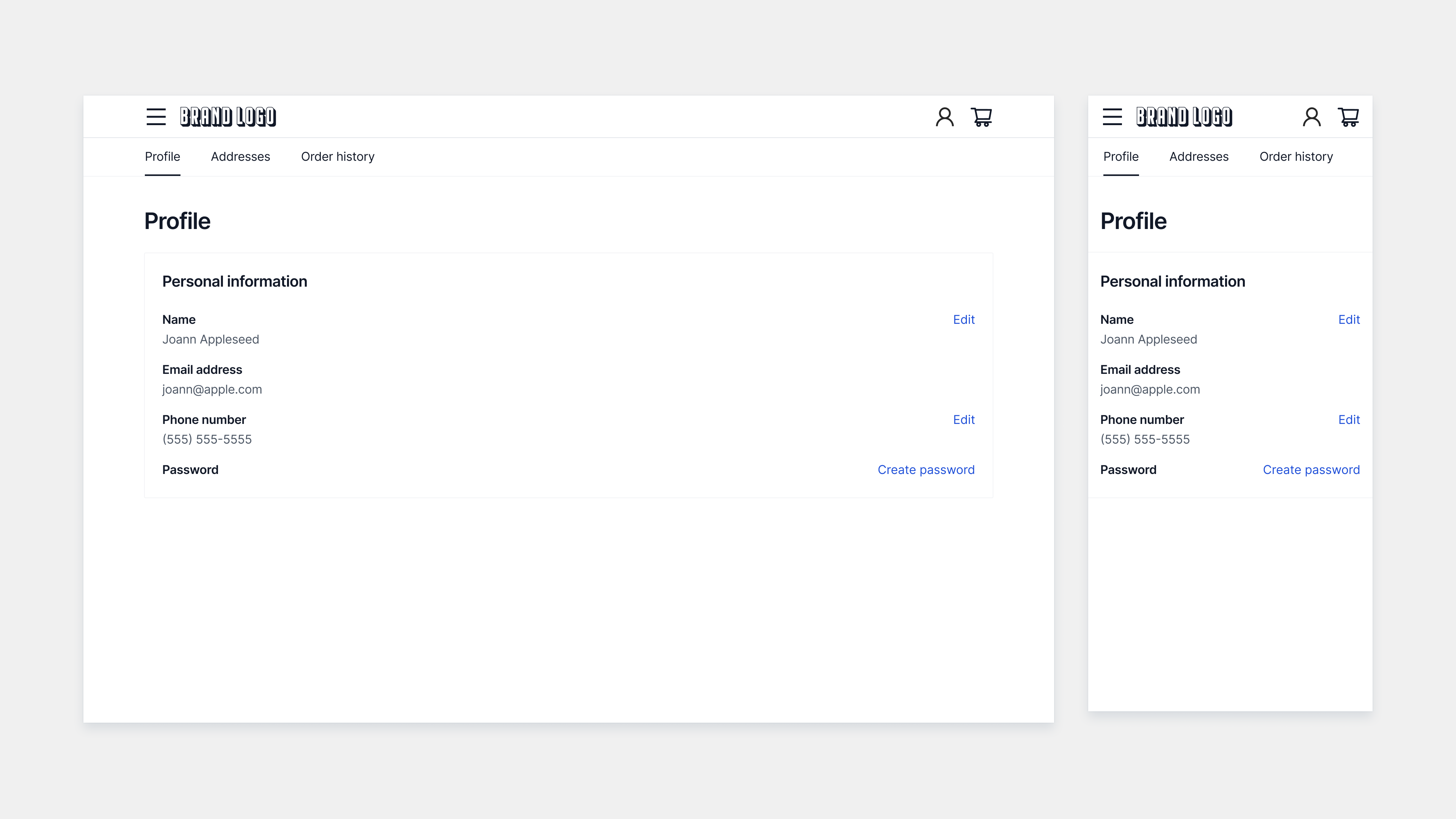Image resolution: width=1456 pixels, height=819 pixels.
Task: Click Create password link in desktop layout
Action: [926, 470]
